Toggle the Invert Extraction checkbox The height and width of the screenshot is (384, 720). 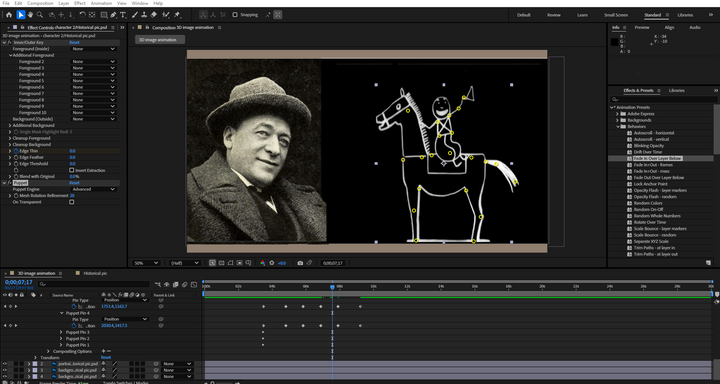(72, 170)
